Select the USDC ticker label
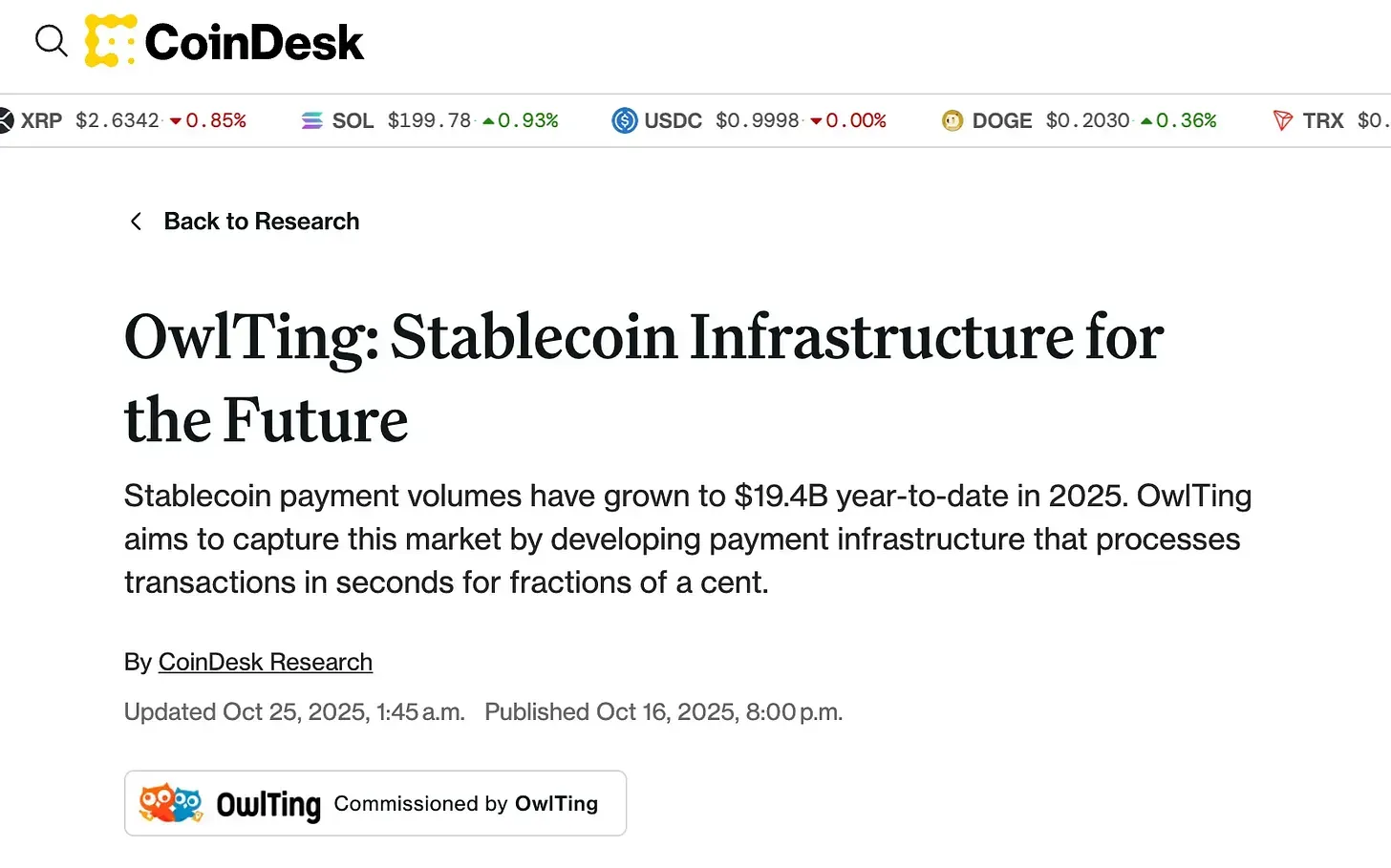This screenshot has height=868, width=1391. [673, 120]
